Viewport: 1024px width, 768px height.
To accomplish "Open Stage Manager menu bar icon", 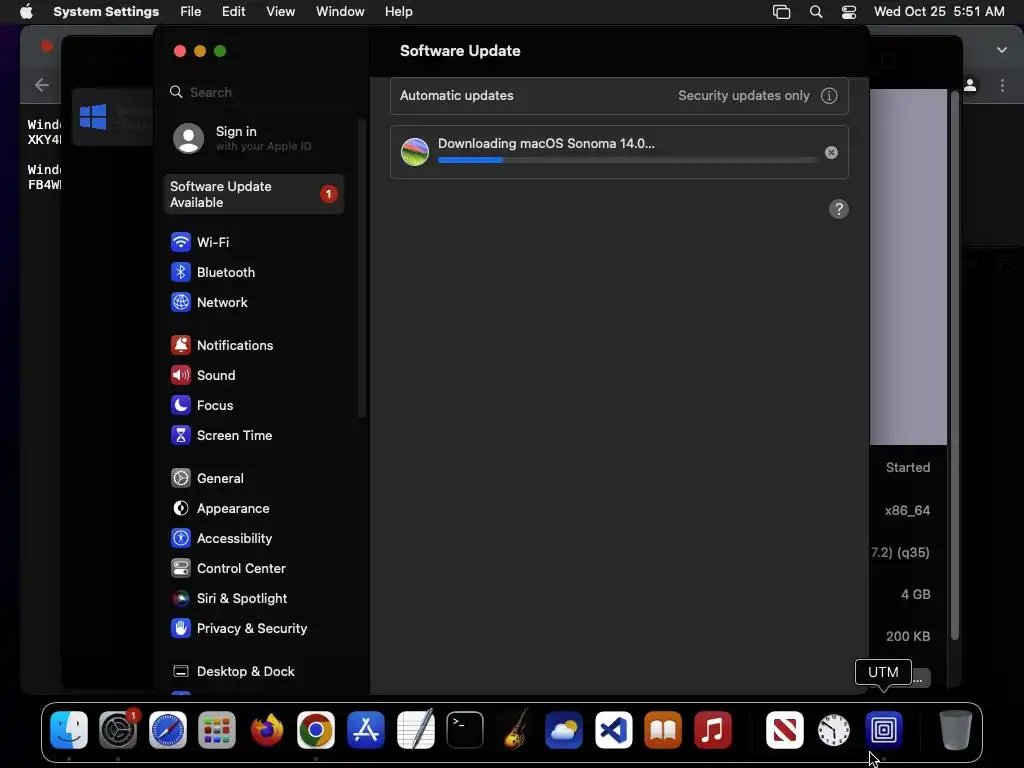I will point(781,12).
